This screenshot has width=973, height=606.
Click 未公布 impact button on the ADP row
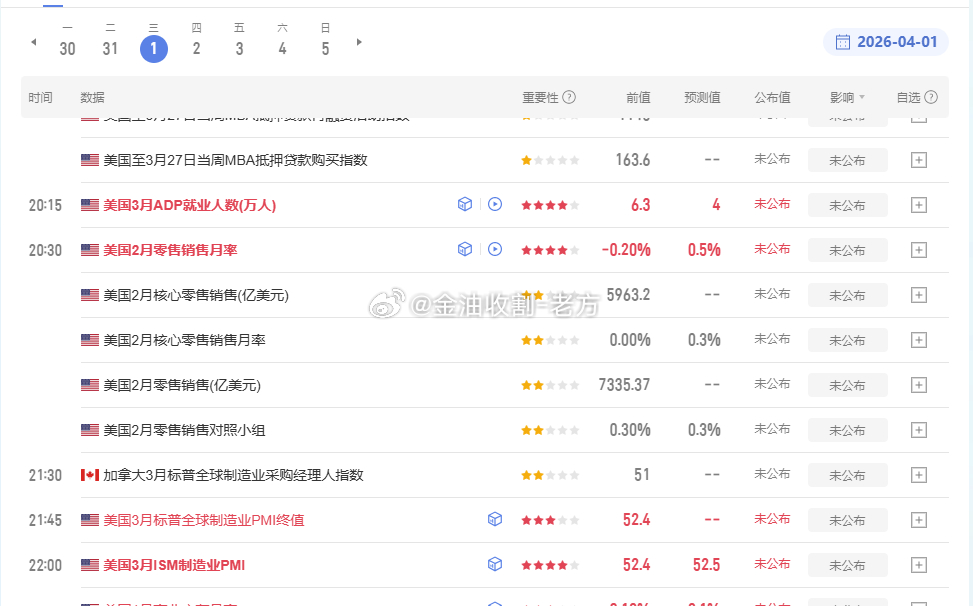(847, 204)
